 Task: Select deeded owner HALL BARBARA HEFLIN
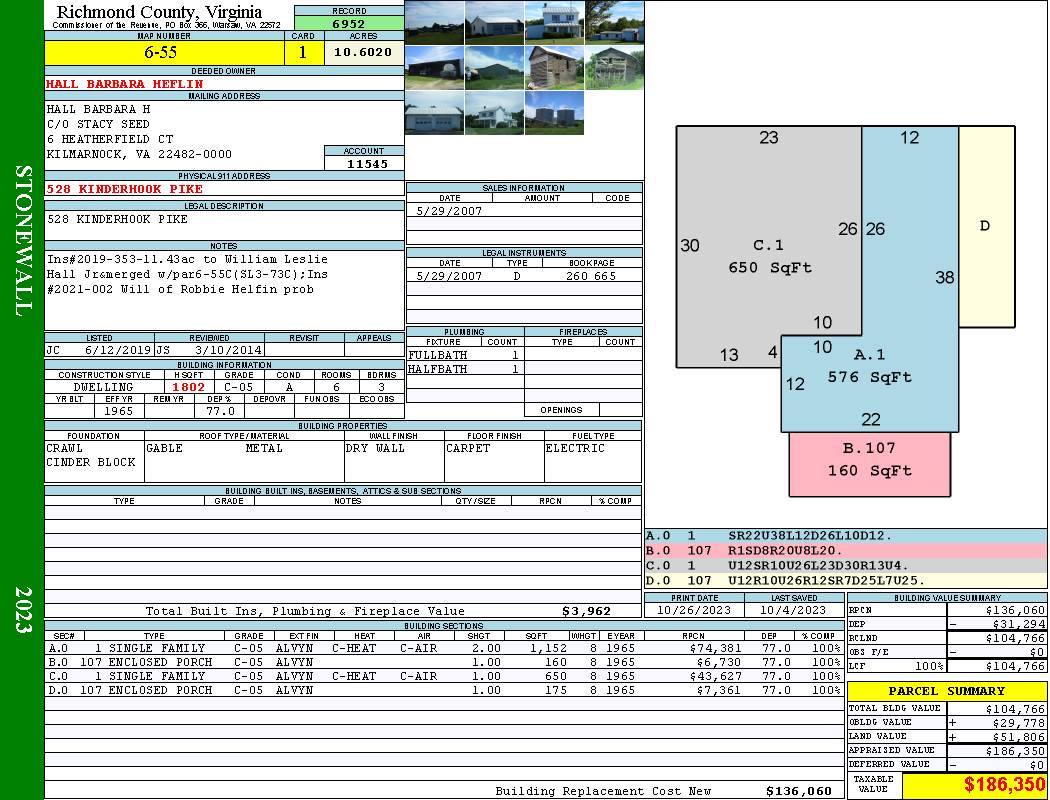coord(125,84)
